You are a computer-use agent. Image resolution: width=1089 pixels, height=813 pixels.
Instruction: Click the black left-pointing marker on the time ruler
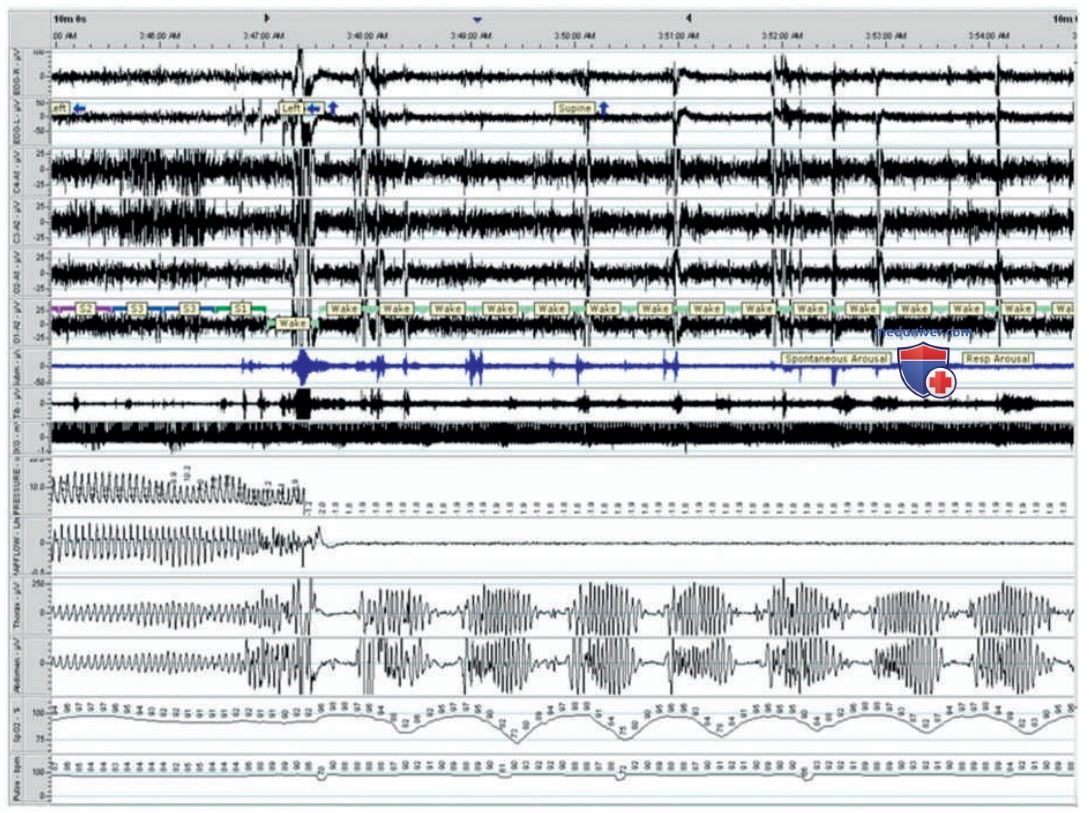click(688, 18)
